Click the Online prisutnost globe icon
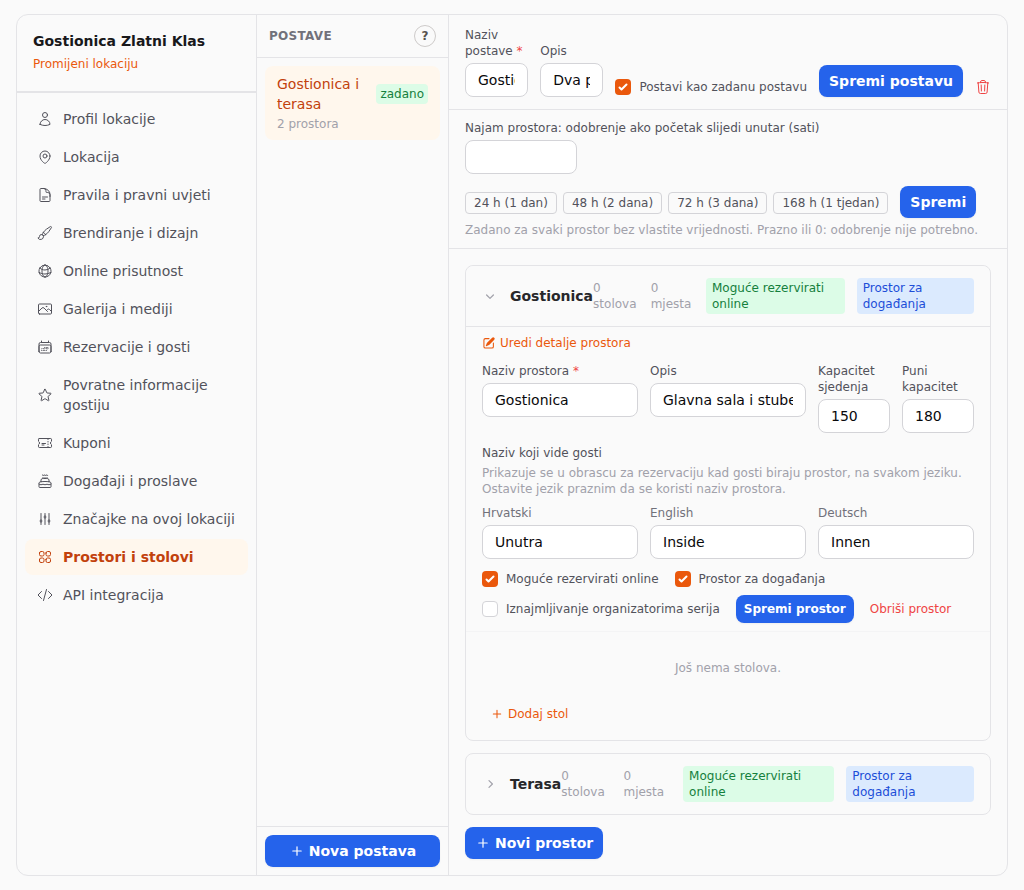This screenshot has height=890, width=1024. pyautogui.click(x=45, y=271)
